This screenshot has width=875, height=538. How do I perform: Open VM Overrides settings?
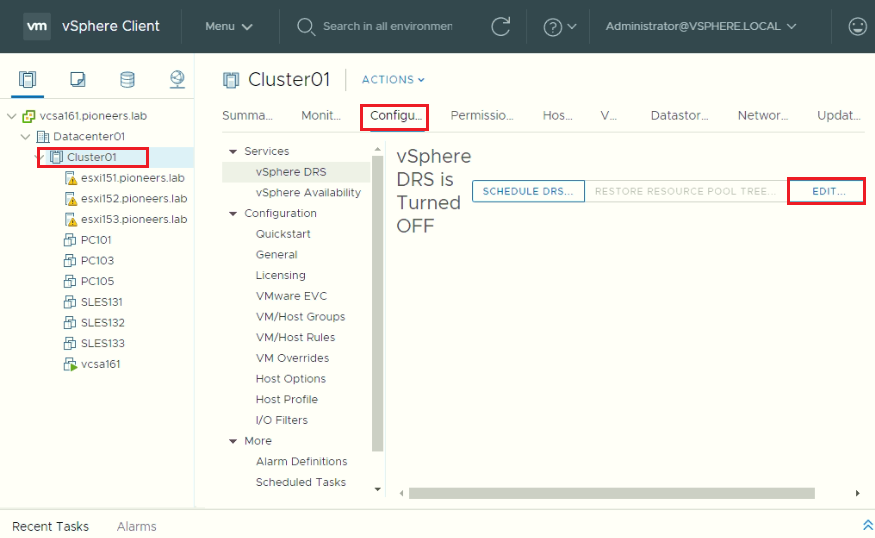click(292, 358)
